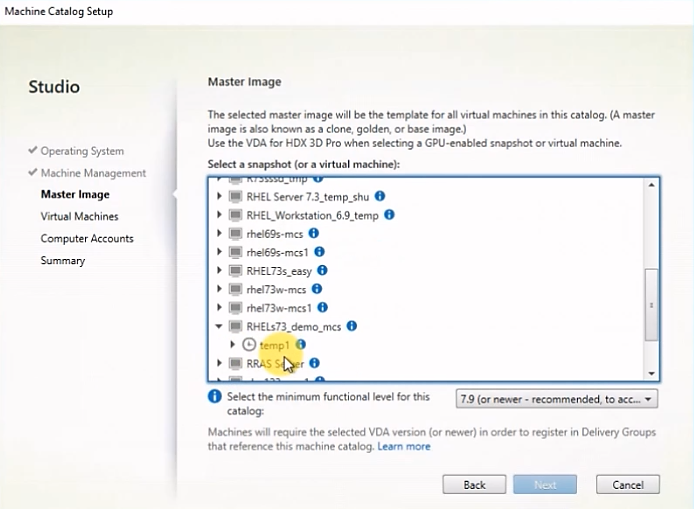Open the Learn more link
Image resolution: width=694 pixels, height=509 pixels.
click(404, 446)
